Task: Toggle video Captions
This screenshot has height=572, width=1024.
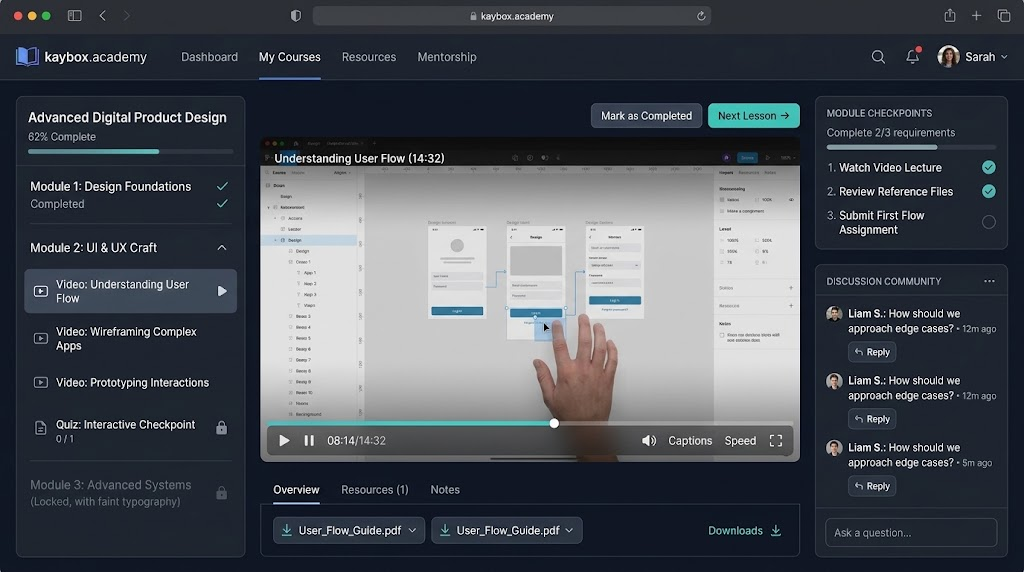Action: tap(690, 441)
